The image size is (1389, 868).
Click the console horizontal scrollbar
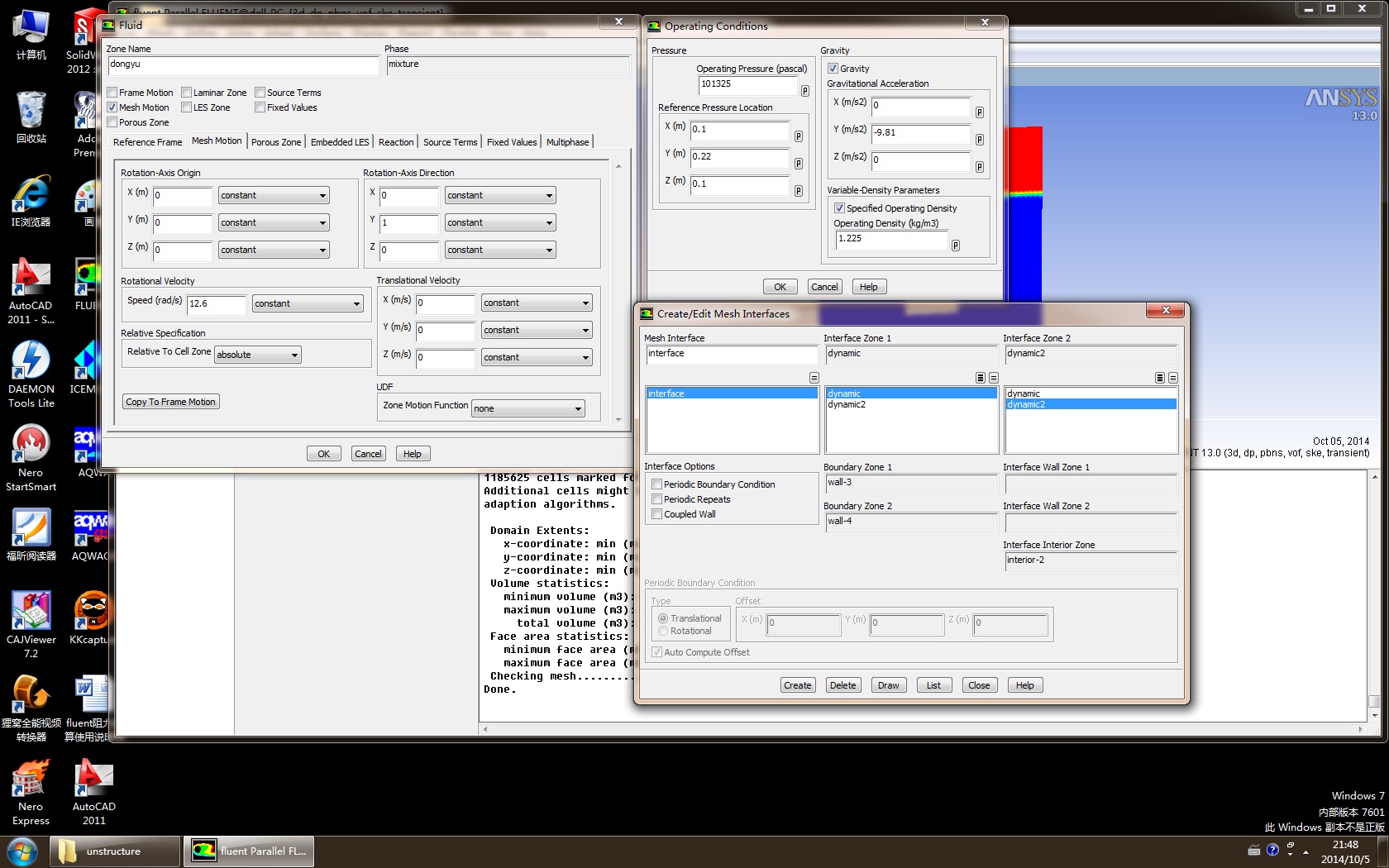point(921,729)
